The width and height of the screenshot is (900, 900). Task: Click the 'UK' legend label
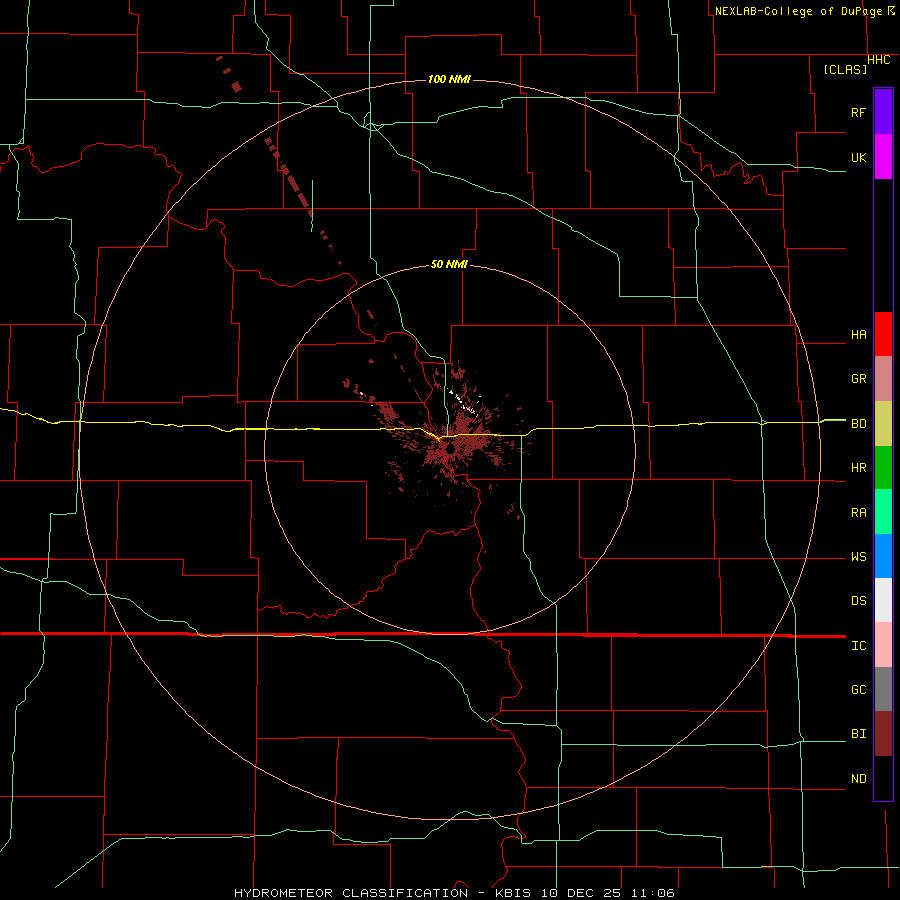click(x=858, y=157)
